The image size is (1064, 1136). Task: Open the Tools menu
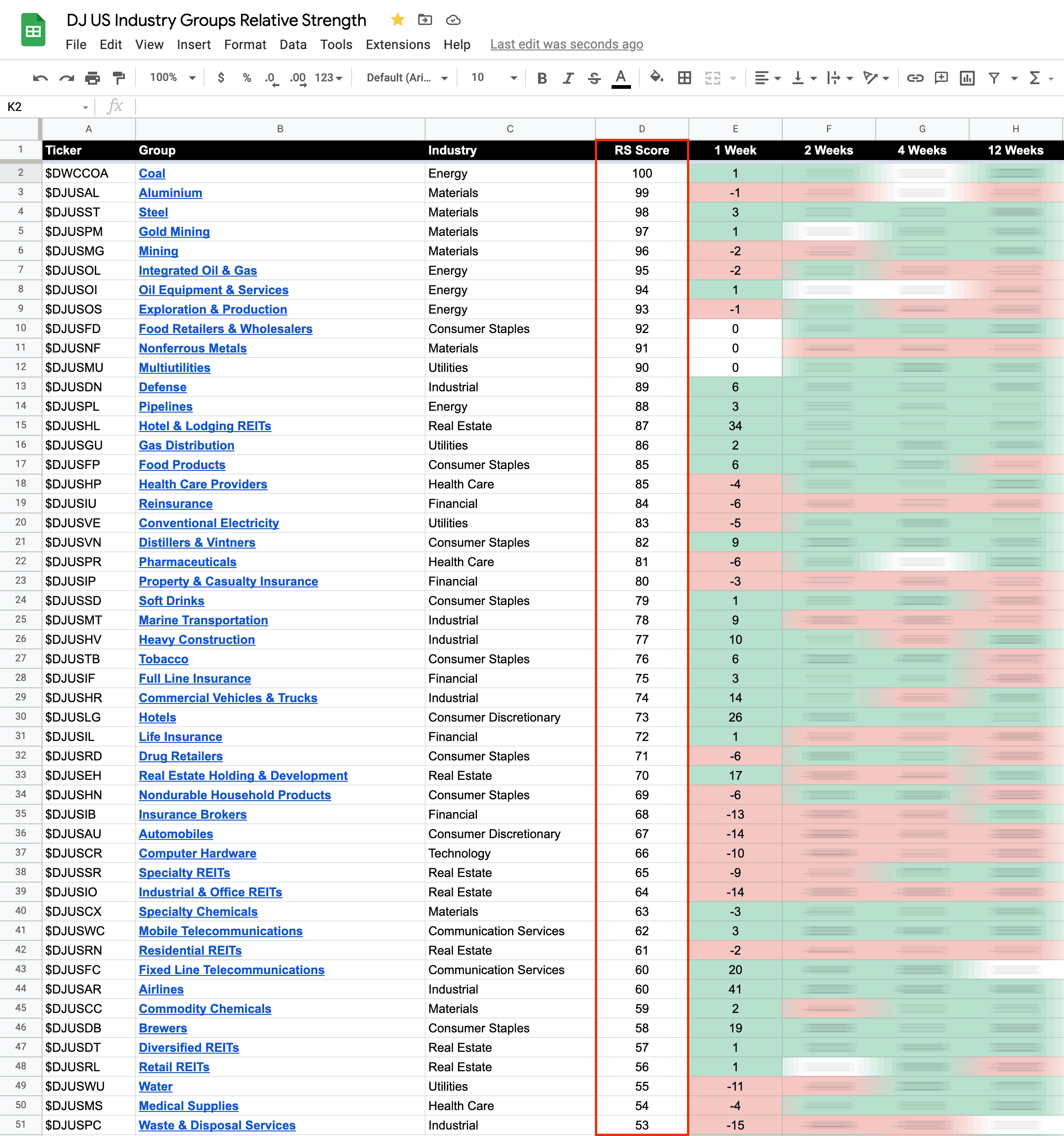(336, 44)
